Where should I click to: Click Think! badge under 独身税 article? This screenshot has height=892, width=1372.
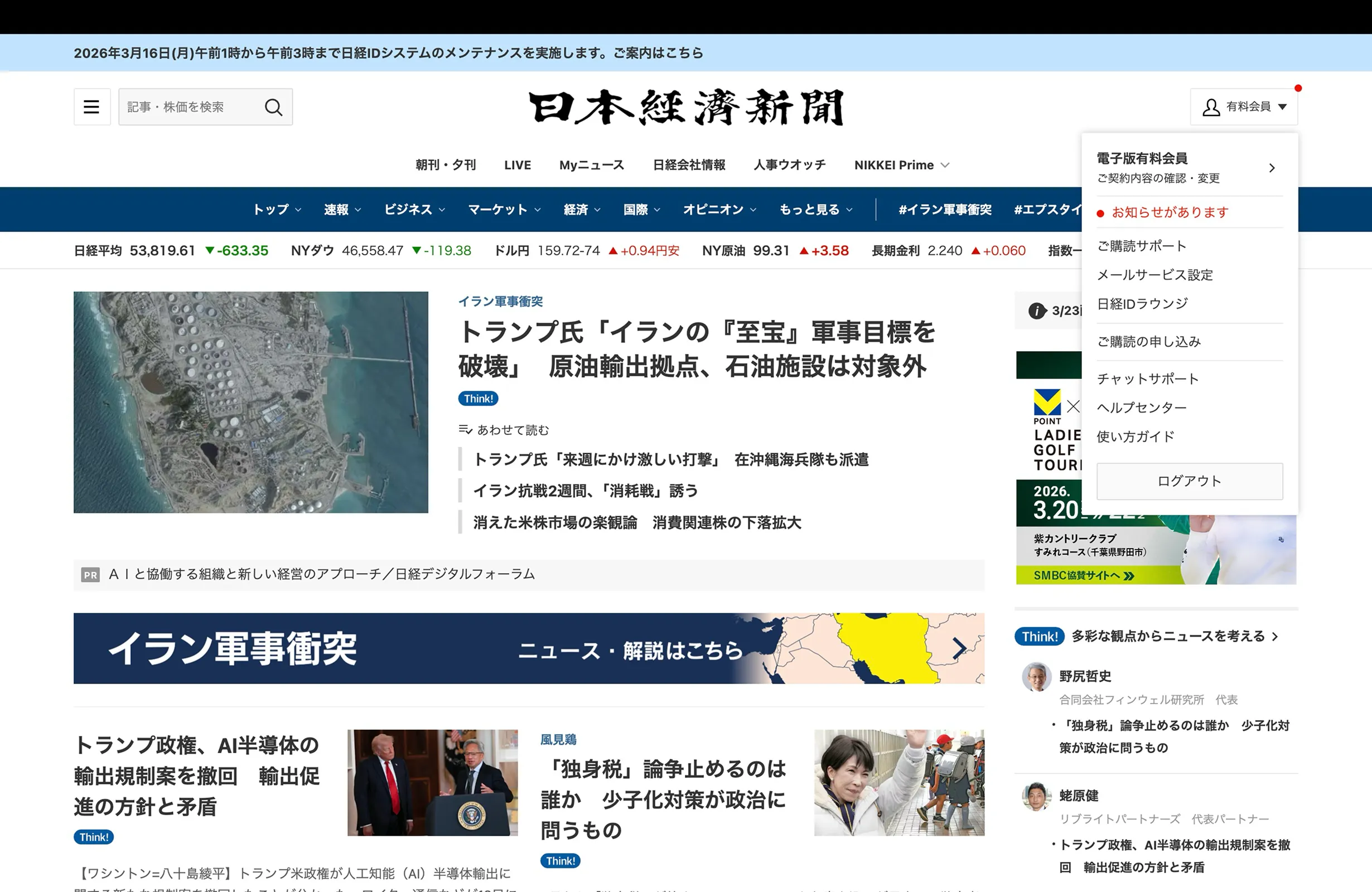(x=561, y=860)
